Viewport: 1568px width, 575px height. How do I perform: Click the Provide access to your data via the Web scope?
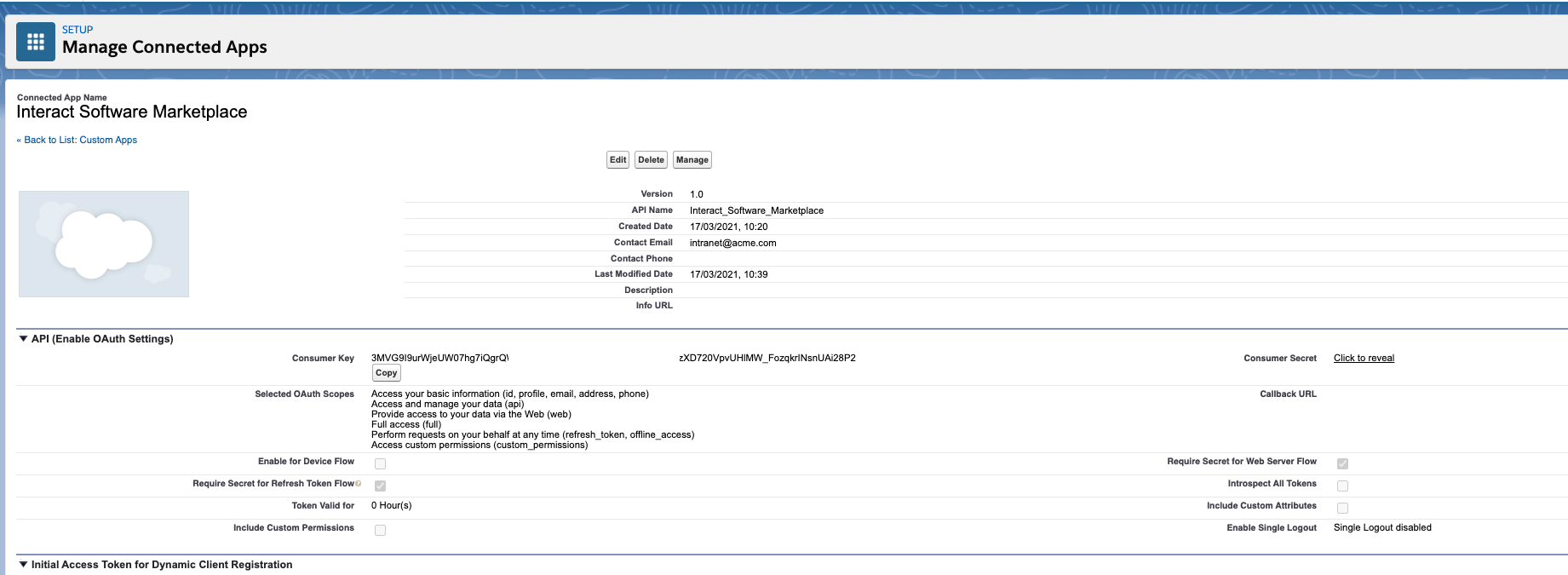pos(471,414)
